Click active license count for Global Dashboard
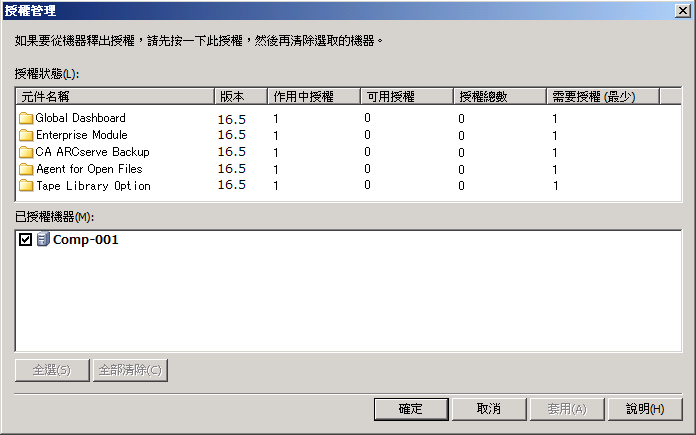Screen dimensions: 696x435 click(276, 119)
